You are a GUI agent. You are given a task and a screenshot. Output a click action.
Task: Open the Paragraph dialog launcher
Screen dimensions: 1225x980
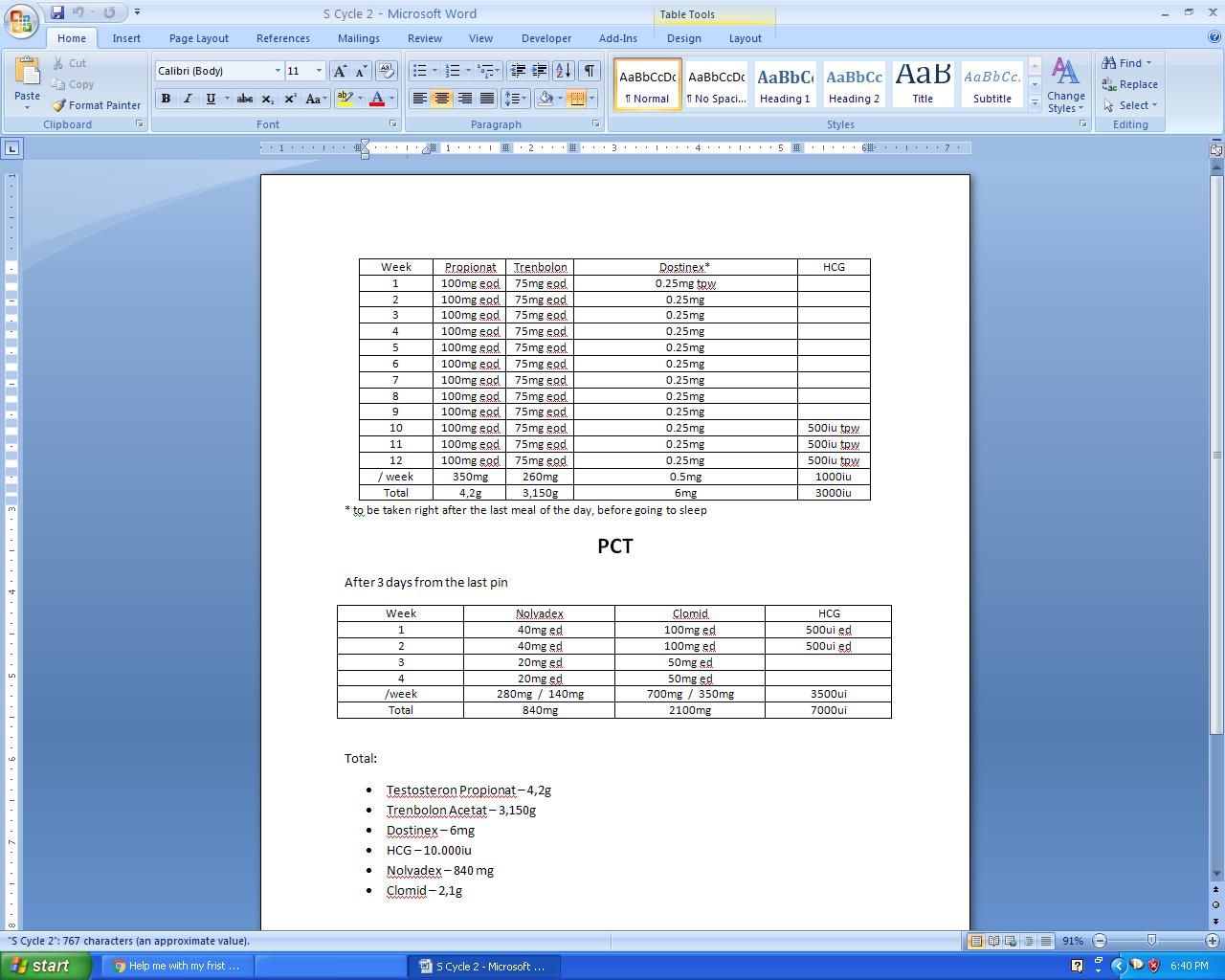(595, 124)
